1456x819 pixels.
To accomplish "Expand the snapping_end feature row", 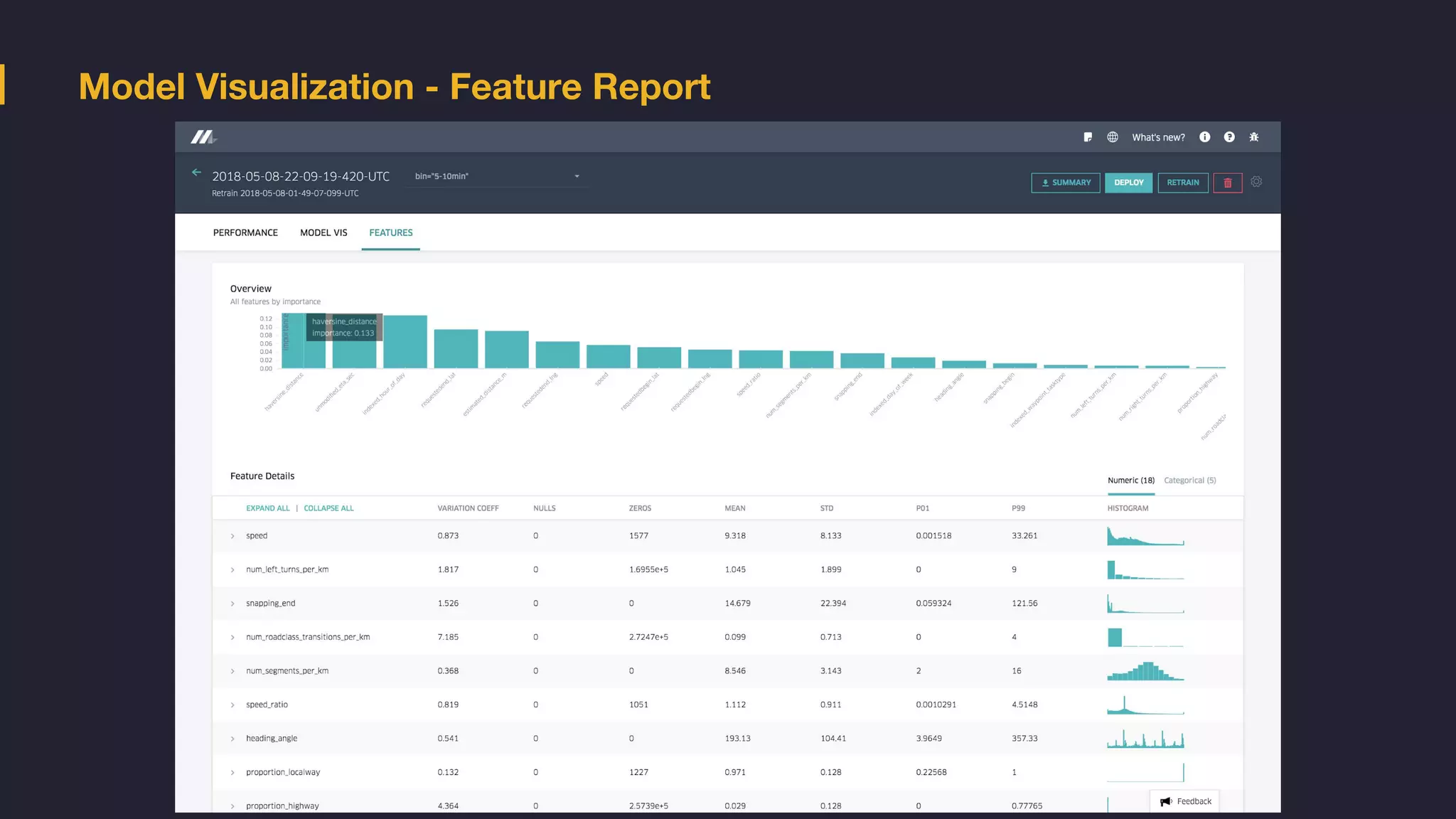I will (232, 604).
